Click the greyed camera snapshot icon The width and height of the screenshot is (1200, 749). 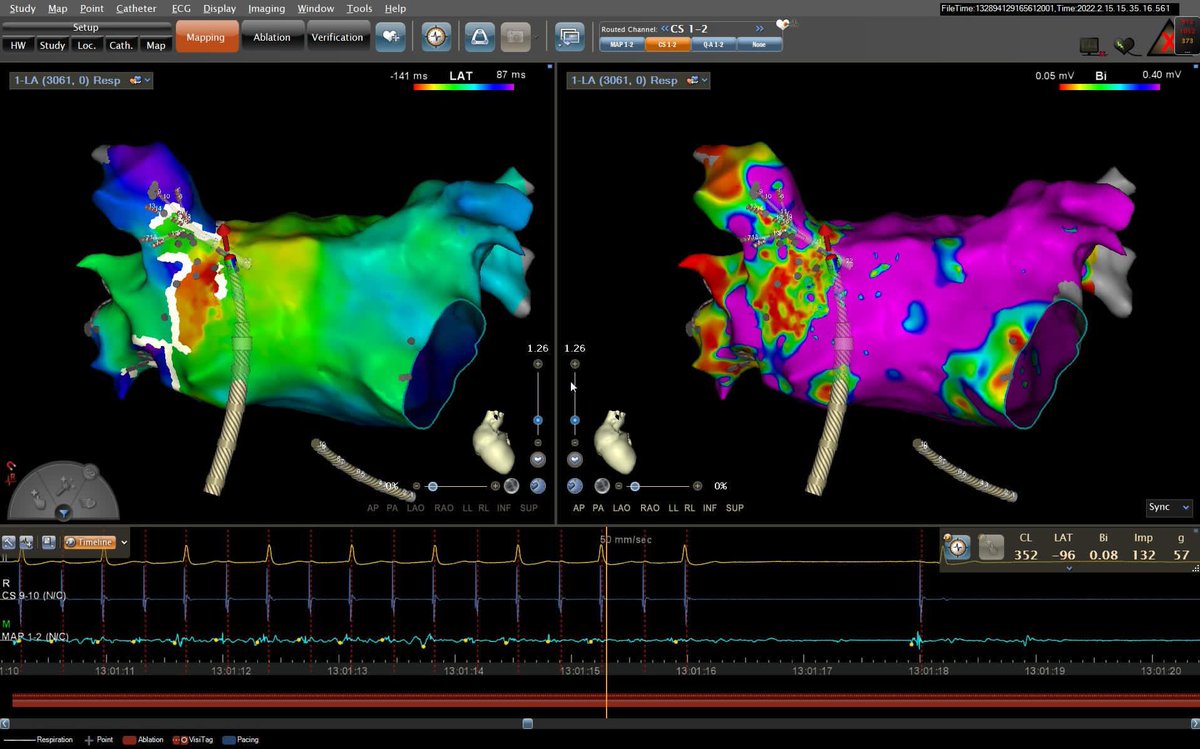coord(517,37)
